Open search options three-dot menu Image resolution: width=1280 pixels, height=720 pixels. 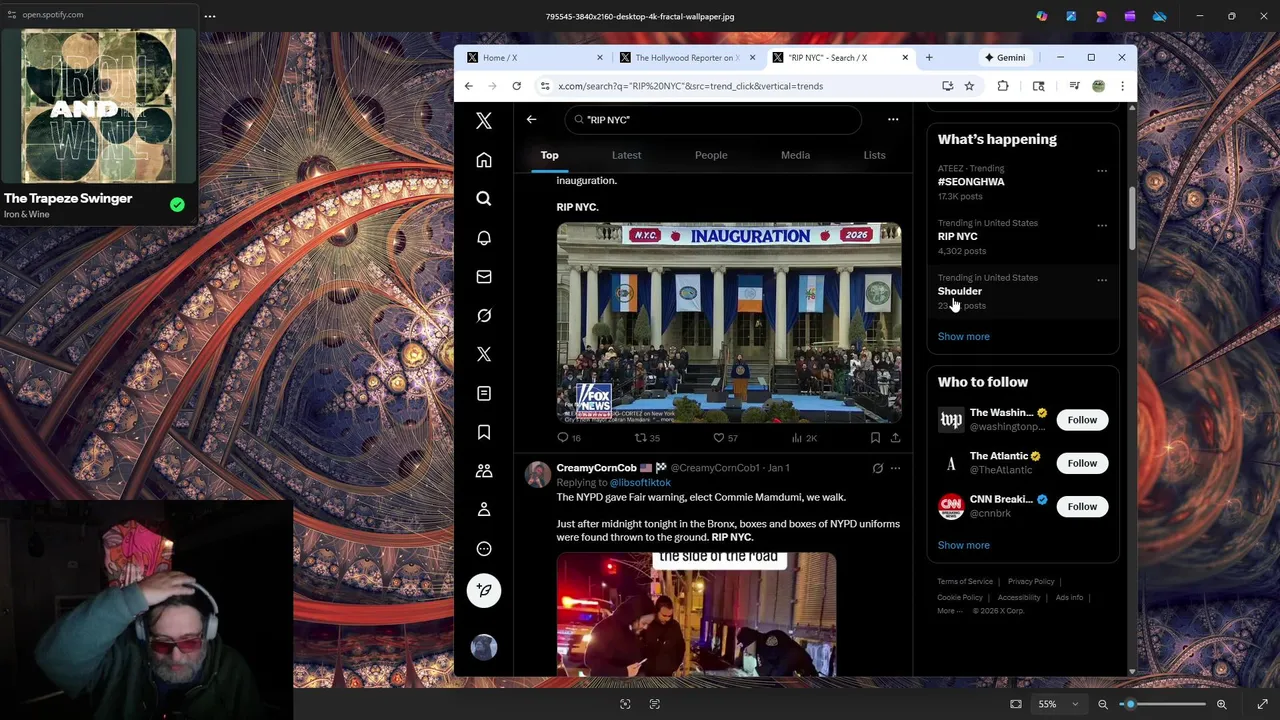(x=893, y=119)
